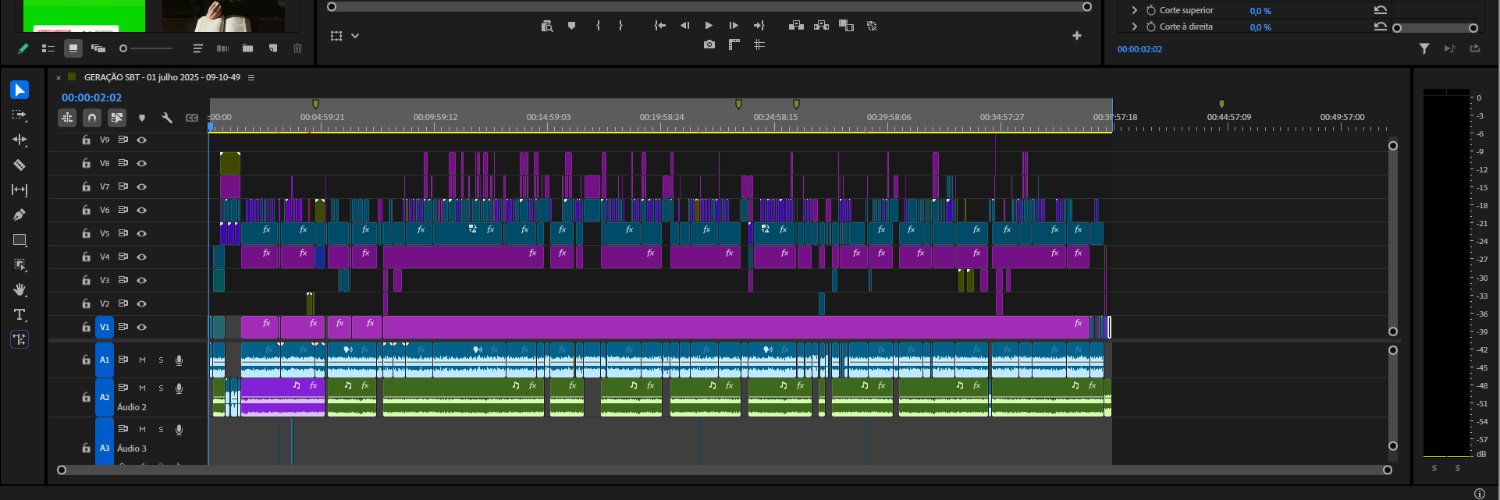The width and height of the screenshot is (1500, 500).
Task: Select the Slip tool
Action: [20, 190]
